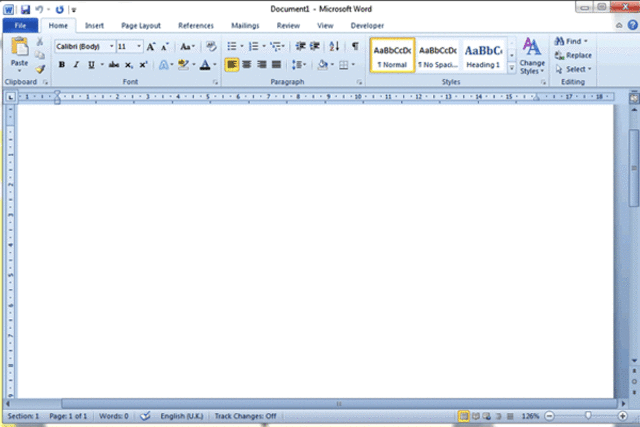Click the Replace button
The image size is (640, 427).
[573, 55]
